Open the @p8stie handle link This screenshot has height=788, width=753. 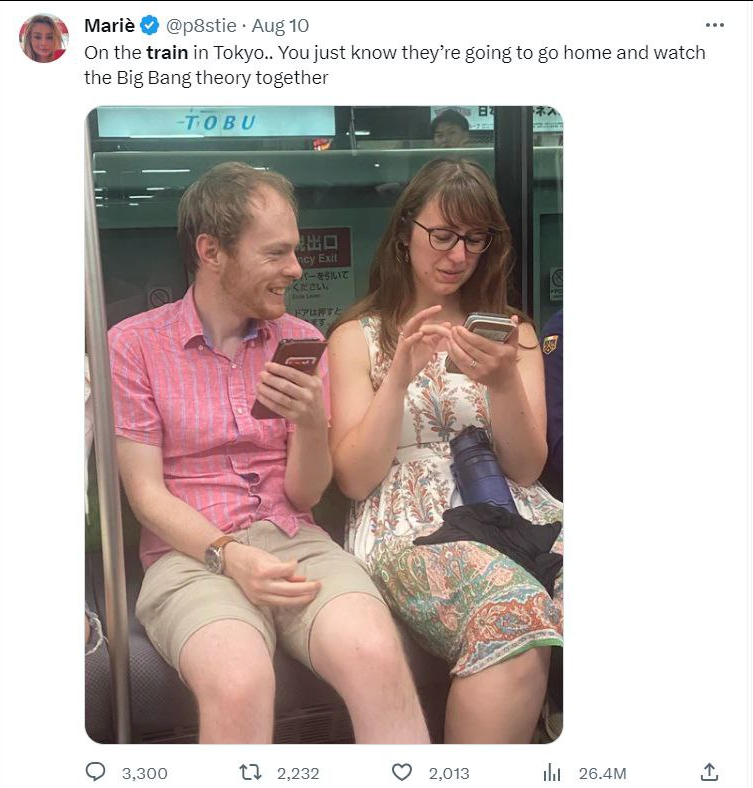click(x=201, y=26)
